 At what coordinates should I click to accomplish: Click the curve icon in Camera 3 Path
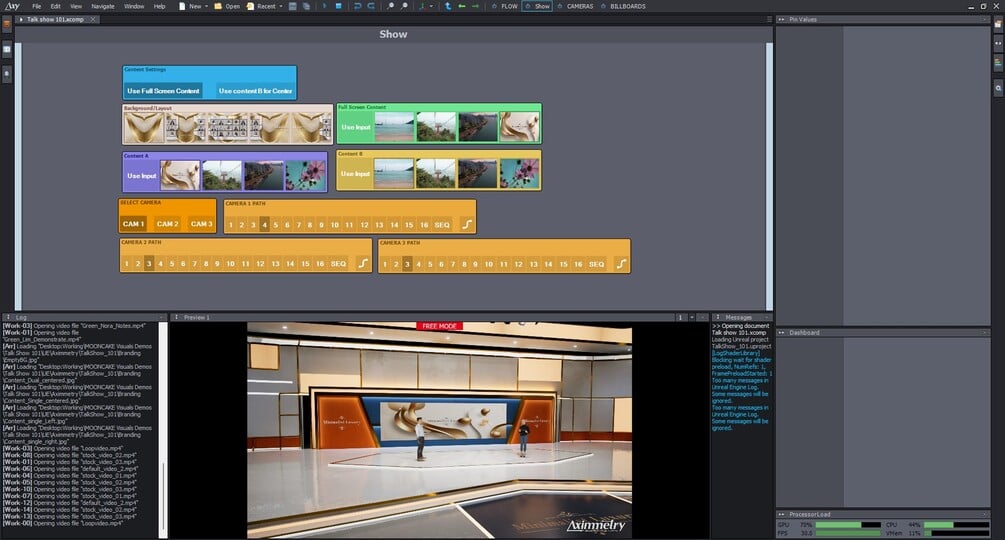[621, 264]
